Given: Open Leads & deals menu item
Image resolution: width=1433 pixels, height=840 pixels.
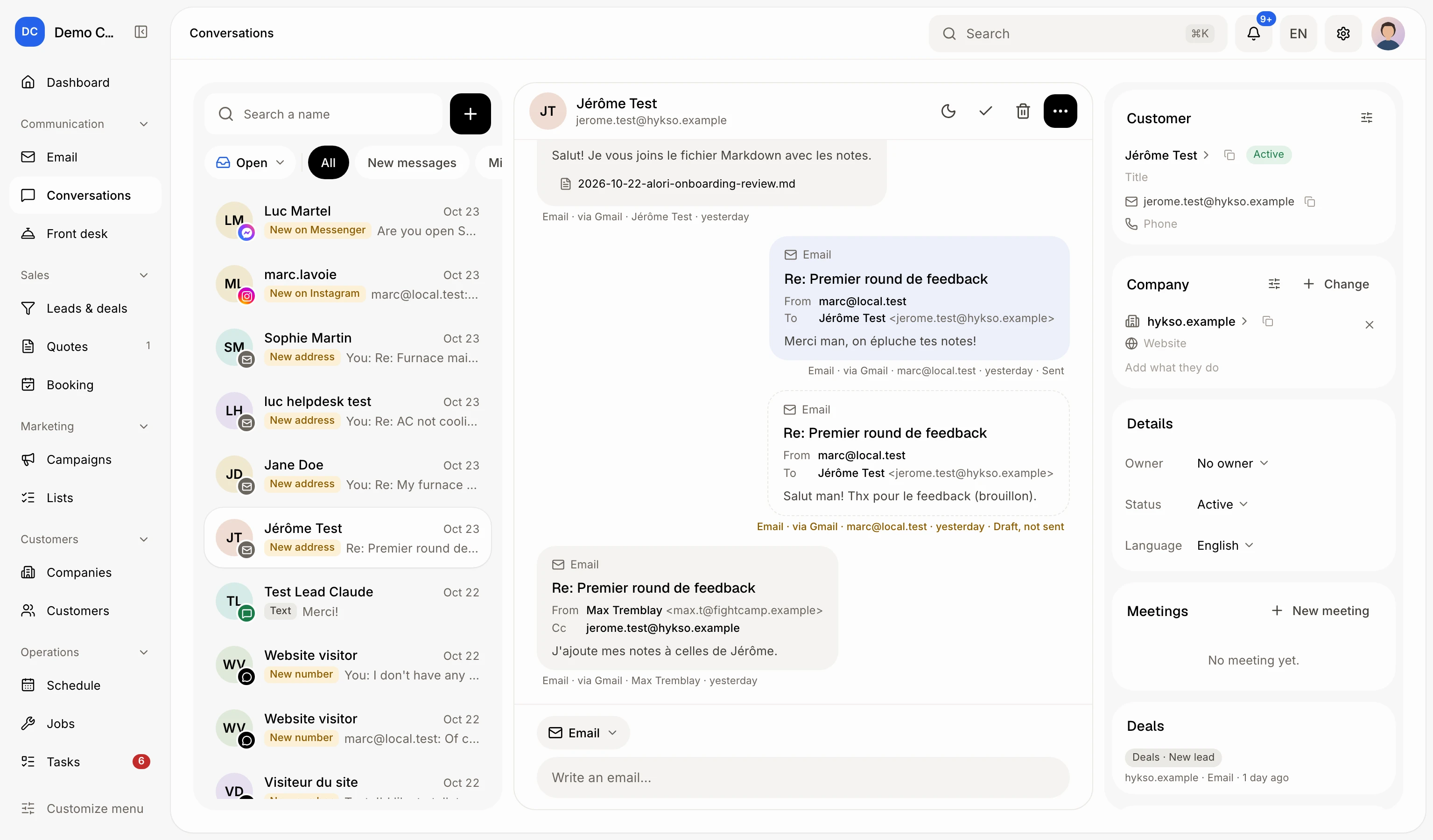Looking at the screenshot, I should coord(85,308).
